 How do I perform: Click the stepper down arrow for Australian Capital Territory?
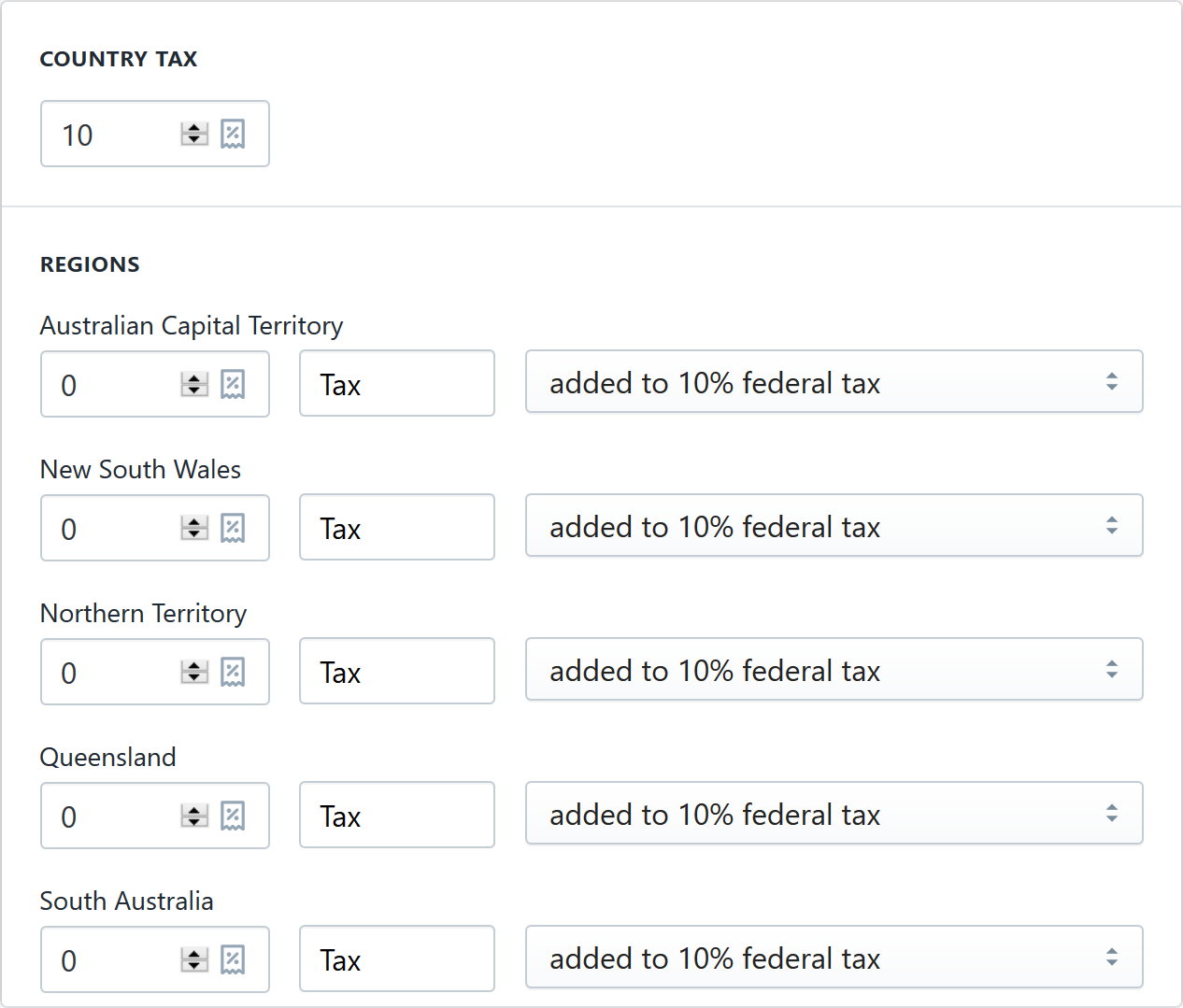pyautogui.click(x=193, y=390)
